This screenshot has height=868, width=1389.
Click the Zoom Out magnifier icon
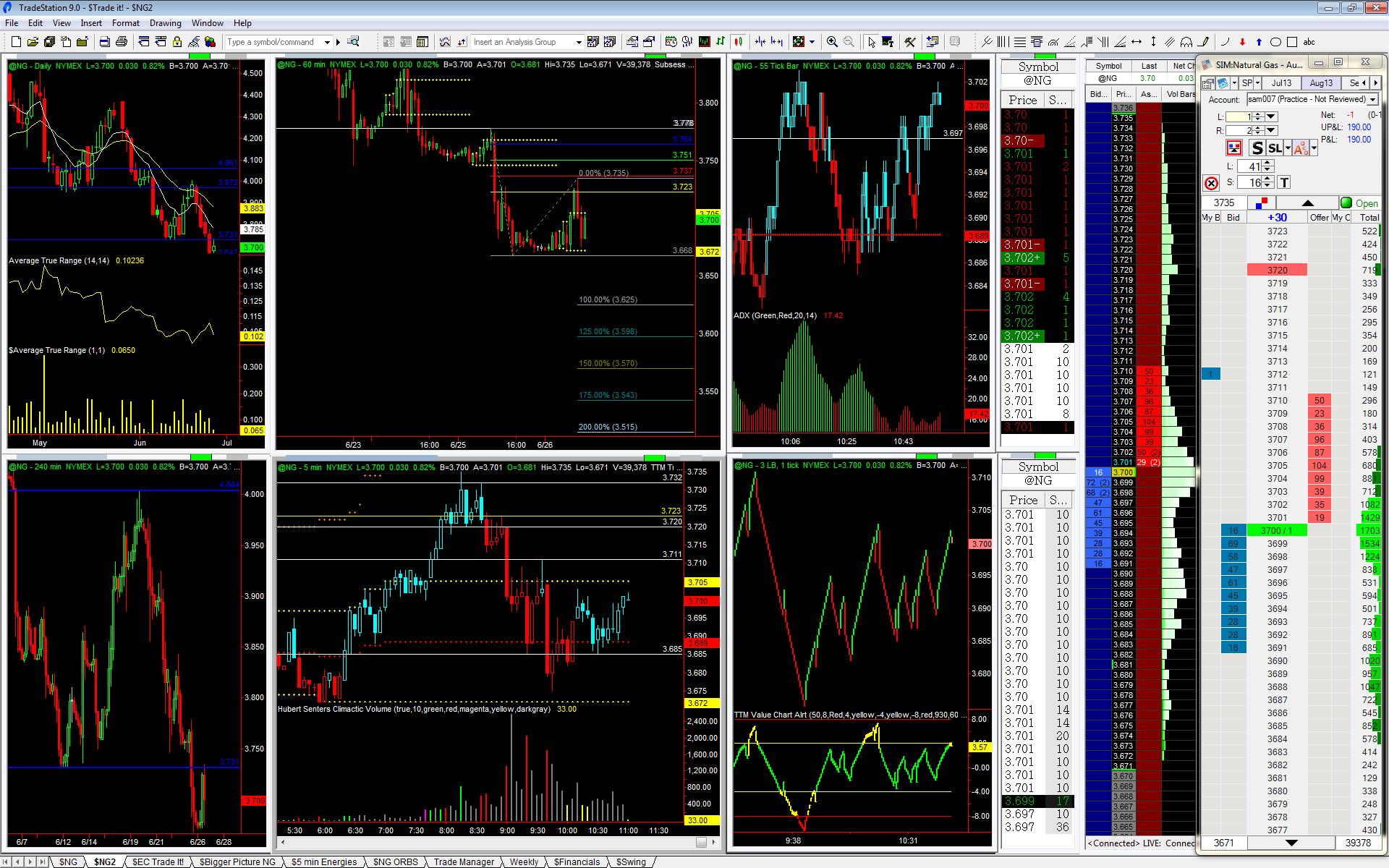[x=849, y=42]
